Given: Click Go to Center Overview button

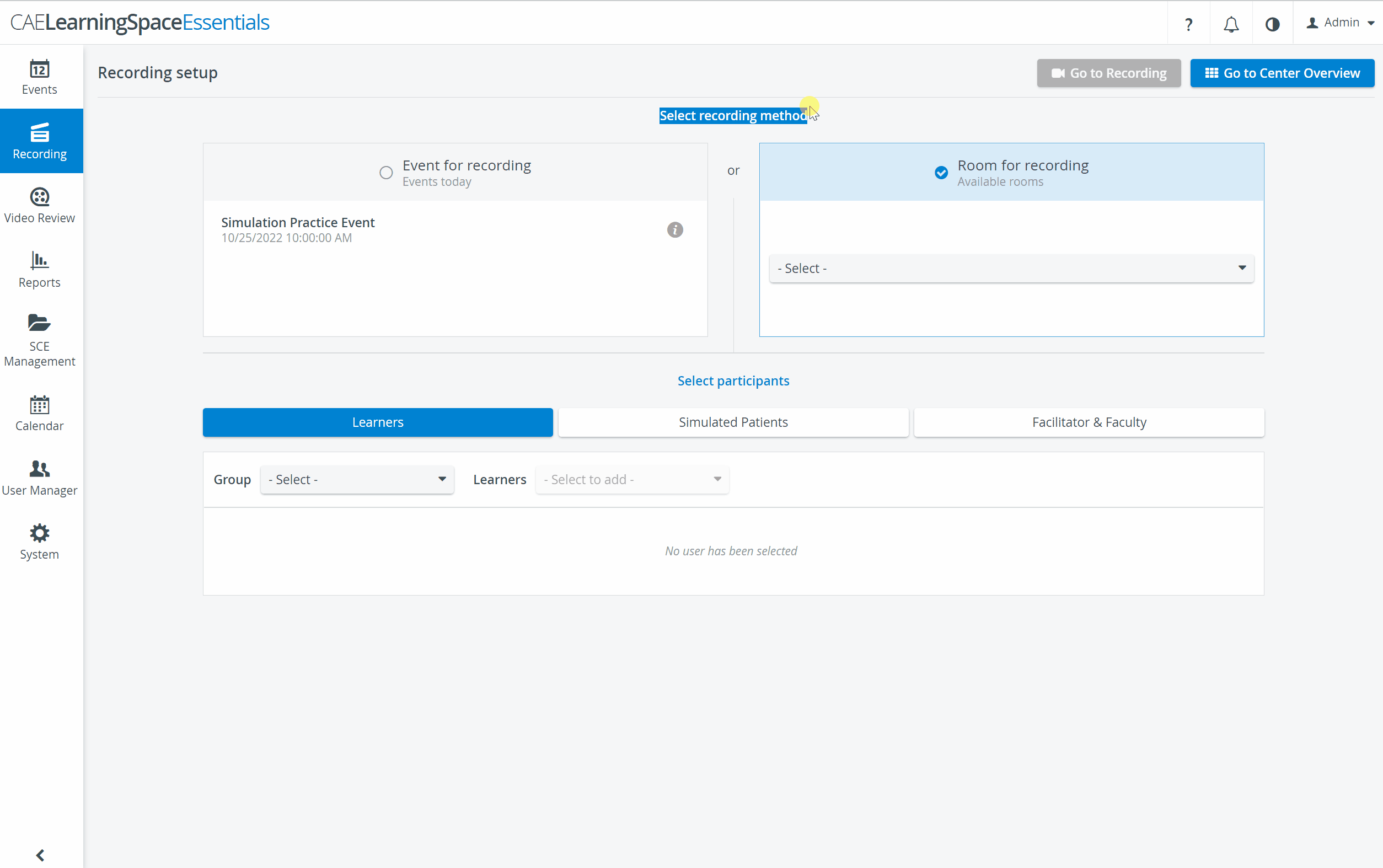Looking at the screenshot, I should (1282, 73).
